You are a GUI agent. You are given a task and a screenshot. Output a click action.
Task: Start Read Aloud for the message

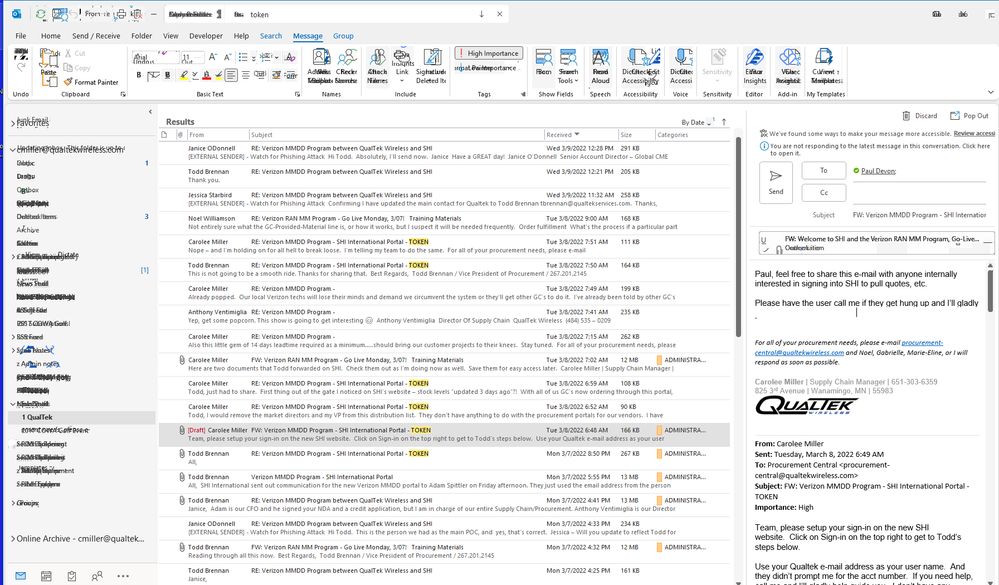tap(602, 66)
